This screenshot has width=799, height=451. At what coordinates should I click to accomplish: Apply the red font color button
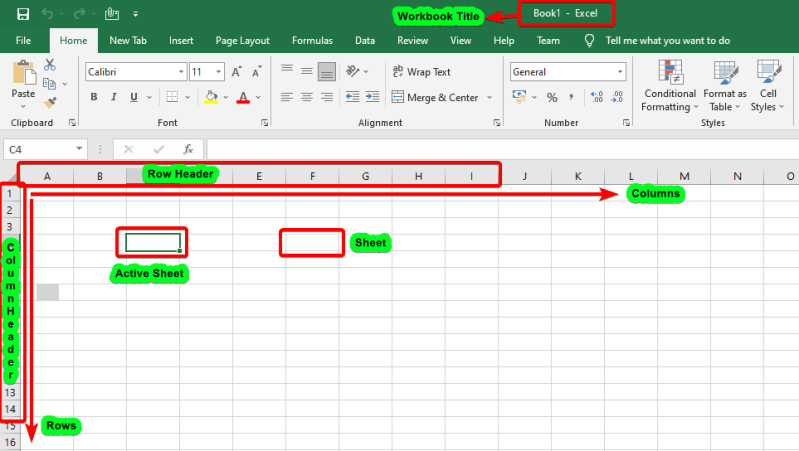pos(243,97)
